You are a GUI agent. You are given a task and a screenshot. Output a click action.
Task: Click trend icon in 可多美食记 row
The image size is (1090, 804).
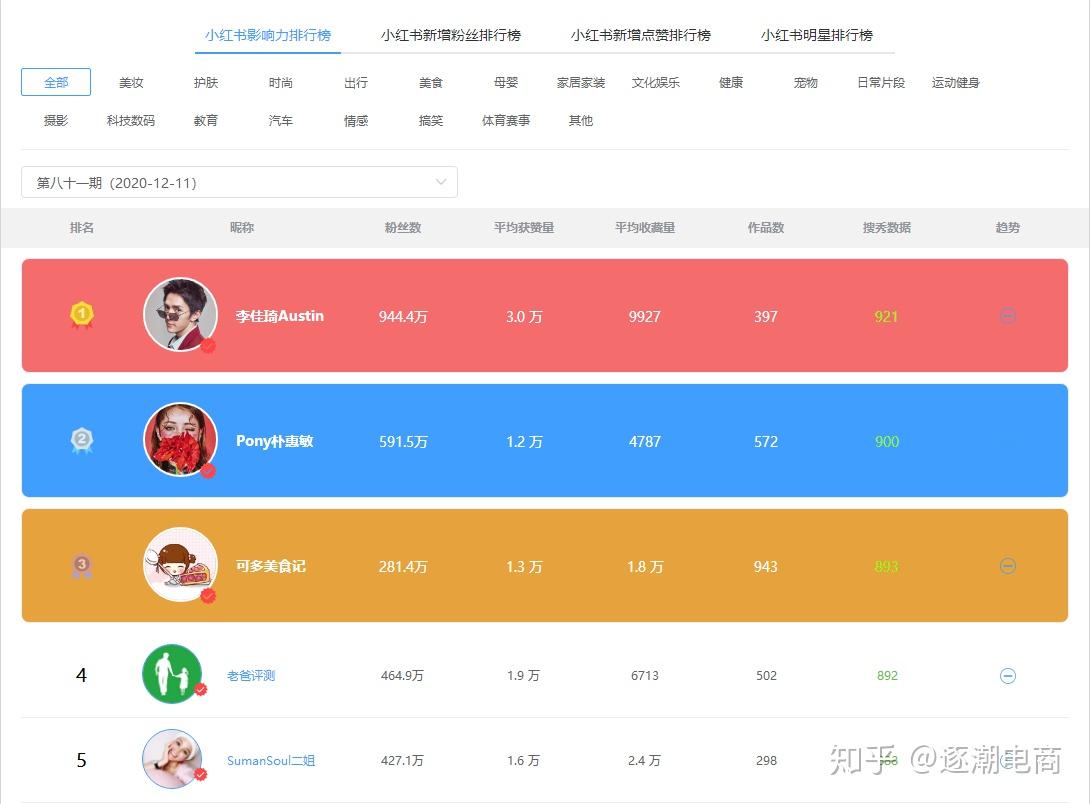(1007, 566)
